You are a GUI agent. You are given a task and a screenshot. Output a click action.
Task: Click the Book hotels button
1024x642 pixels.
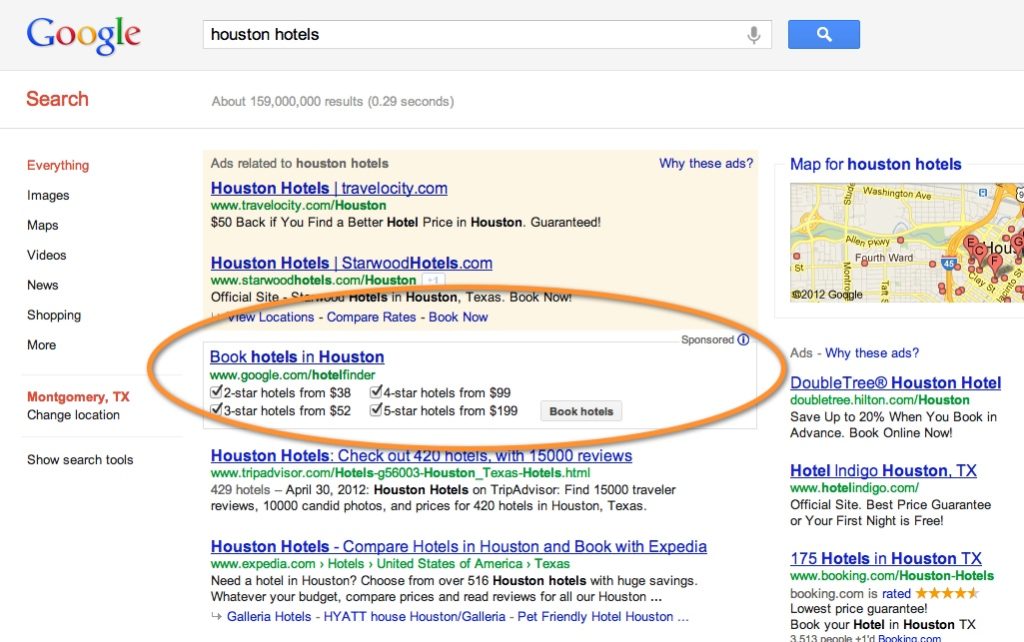pos(581,411)
